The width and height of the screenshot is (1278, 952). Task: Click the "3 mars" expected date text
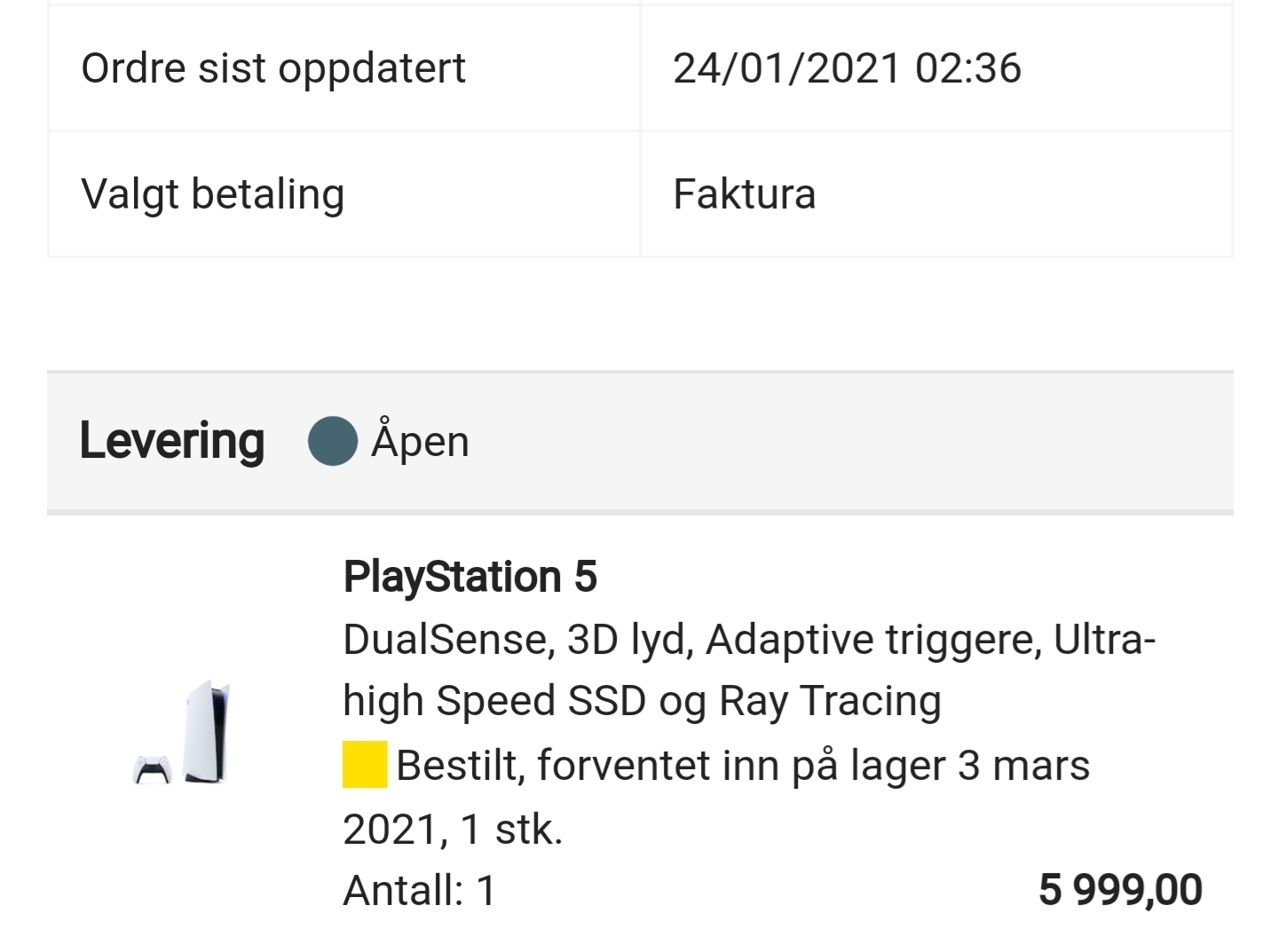click(x=1023, y=766)
